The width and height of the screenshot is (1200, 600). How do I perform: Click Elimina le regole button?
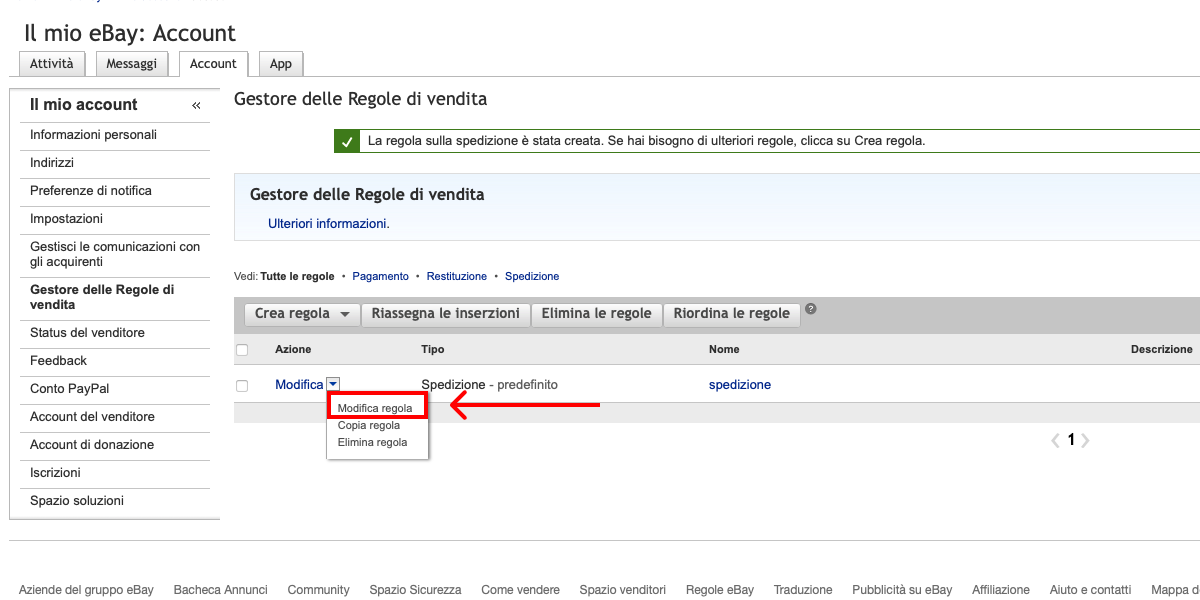pos(597,314)
